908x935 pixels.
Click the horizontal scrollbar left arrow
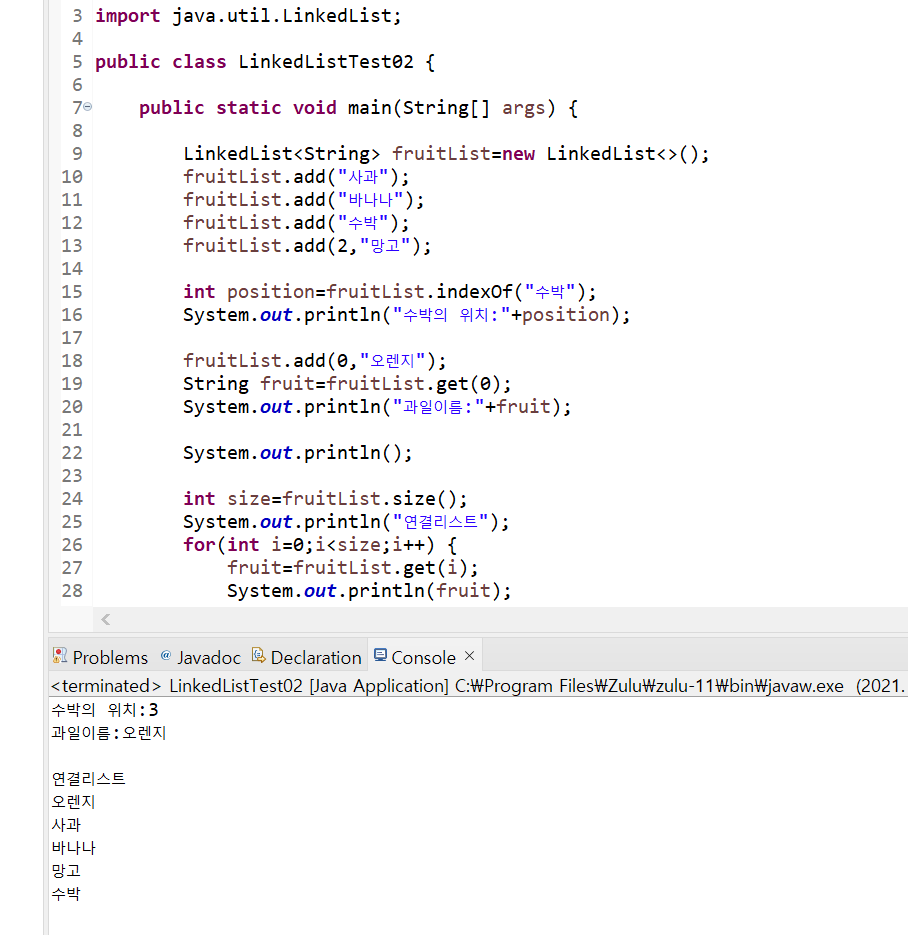point(106,620)
